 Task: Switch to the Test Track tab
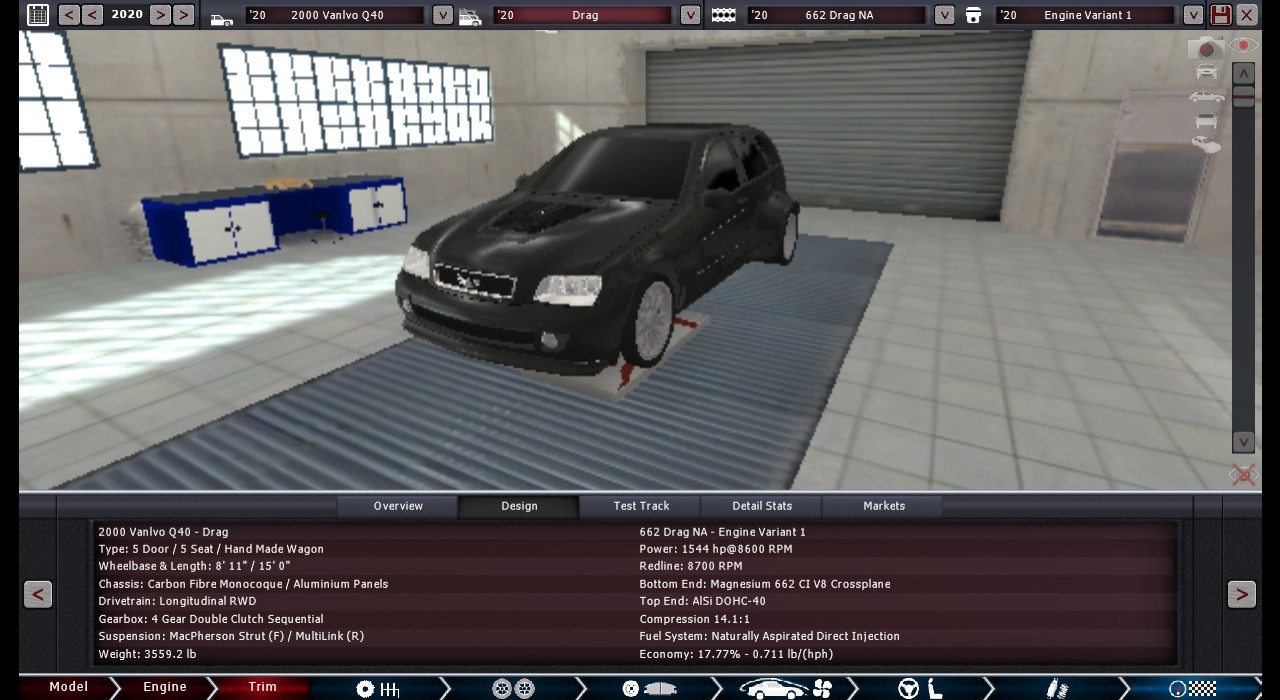[x=641, y=506]
